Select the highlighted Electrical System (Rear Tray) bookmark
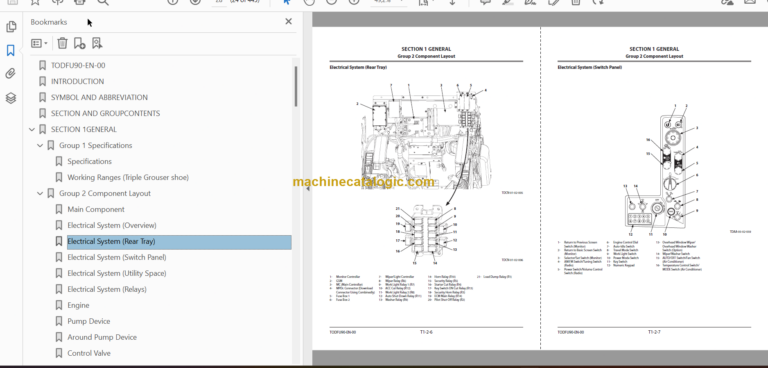 (179, 242)
